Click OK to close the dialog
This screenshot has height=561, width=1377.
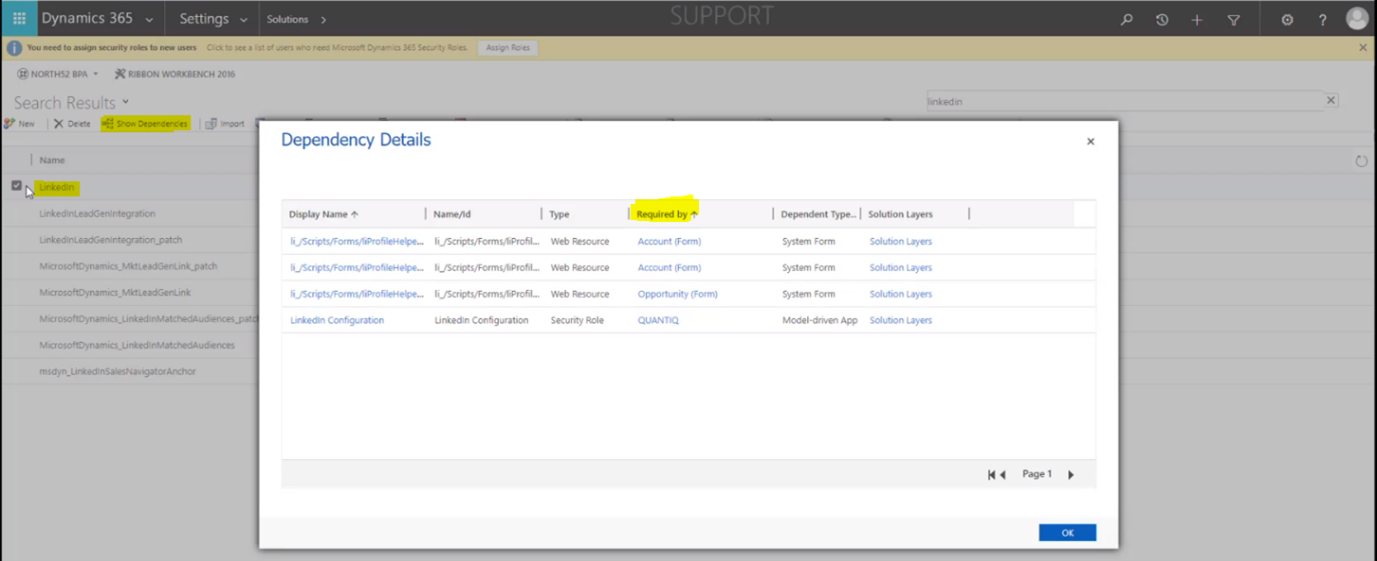click(1067, 532)
